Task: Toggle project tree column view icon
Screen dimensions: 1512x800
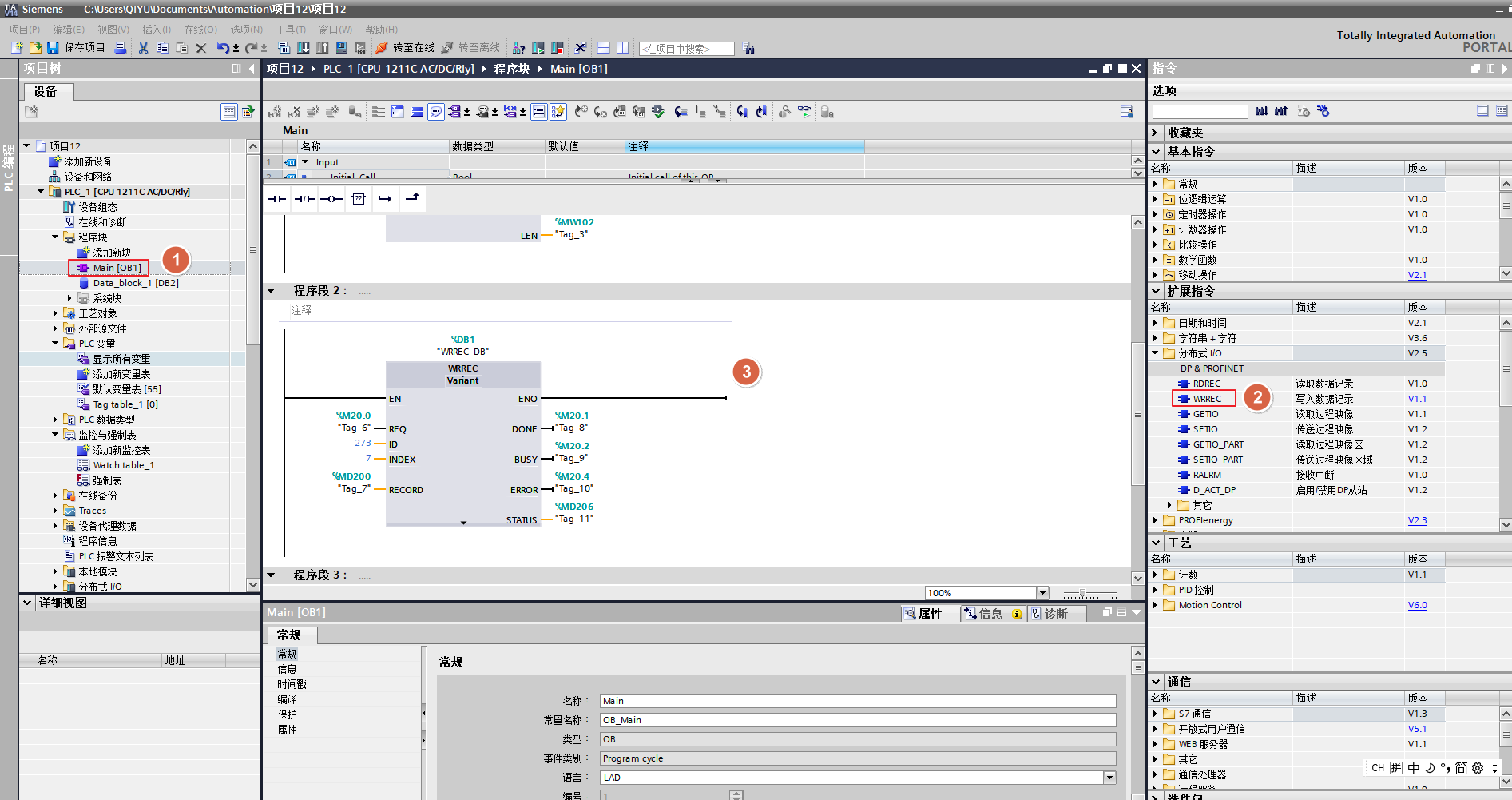Action: pos(229,112)
